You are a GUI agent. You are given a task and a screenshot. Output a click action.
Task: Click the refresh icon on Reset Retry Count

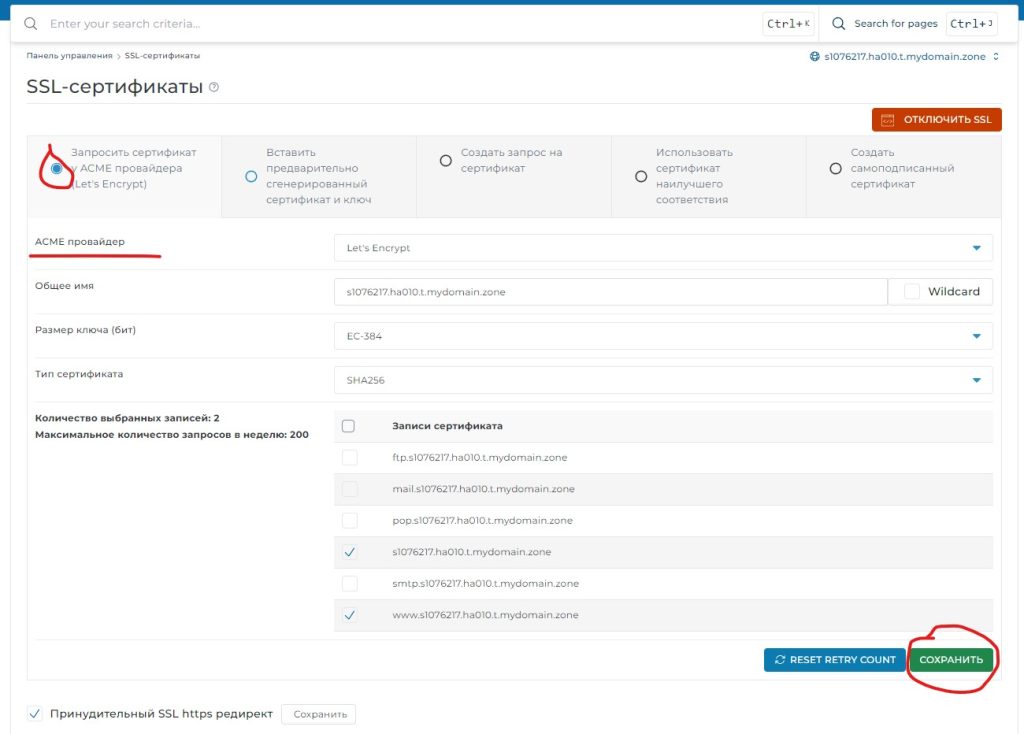point(780,660)
